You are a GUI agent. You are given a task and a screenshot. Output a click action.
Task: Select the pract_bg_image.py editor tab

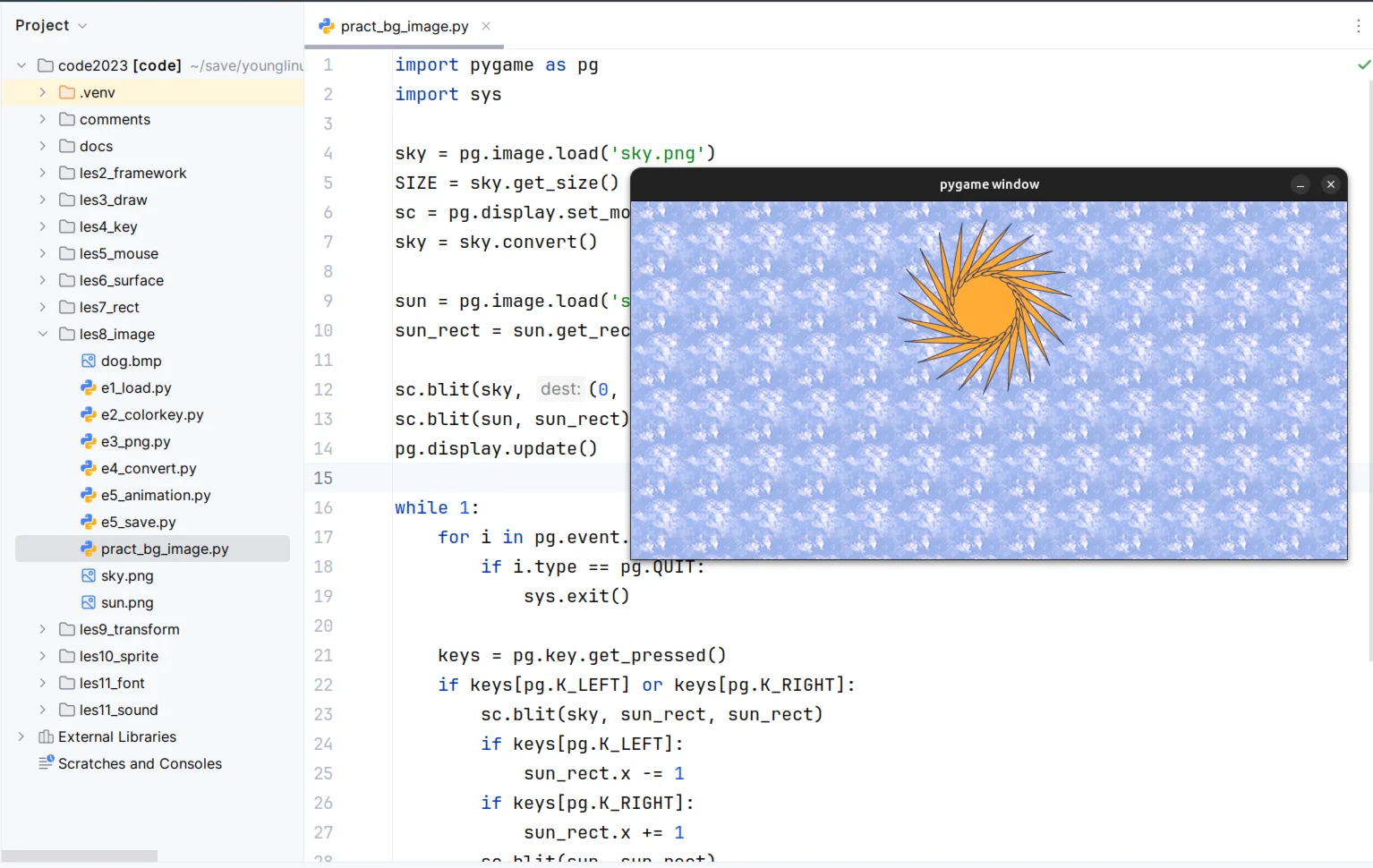pos(404,27)
